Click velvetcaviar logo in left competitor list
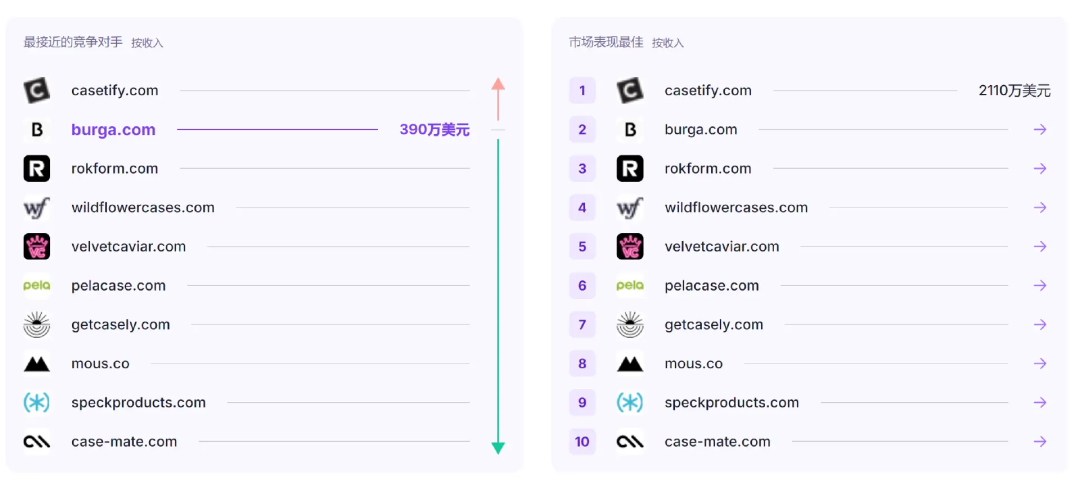 37,247
